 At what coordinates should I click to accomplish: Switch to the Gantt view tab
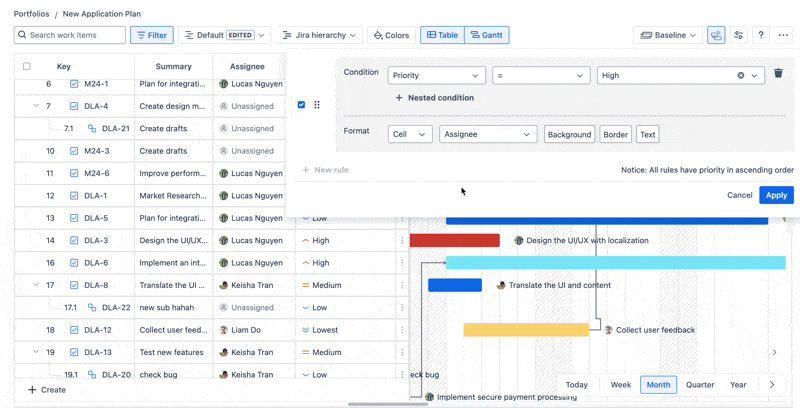tap(486, 35)
